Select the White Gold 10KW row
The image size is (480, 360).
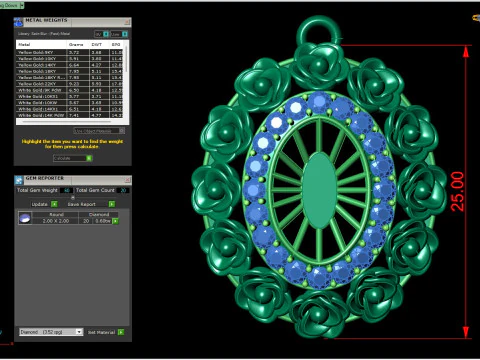(x=70, y=103)
